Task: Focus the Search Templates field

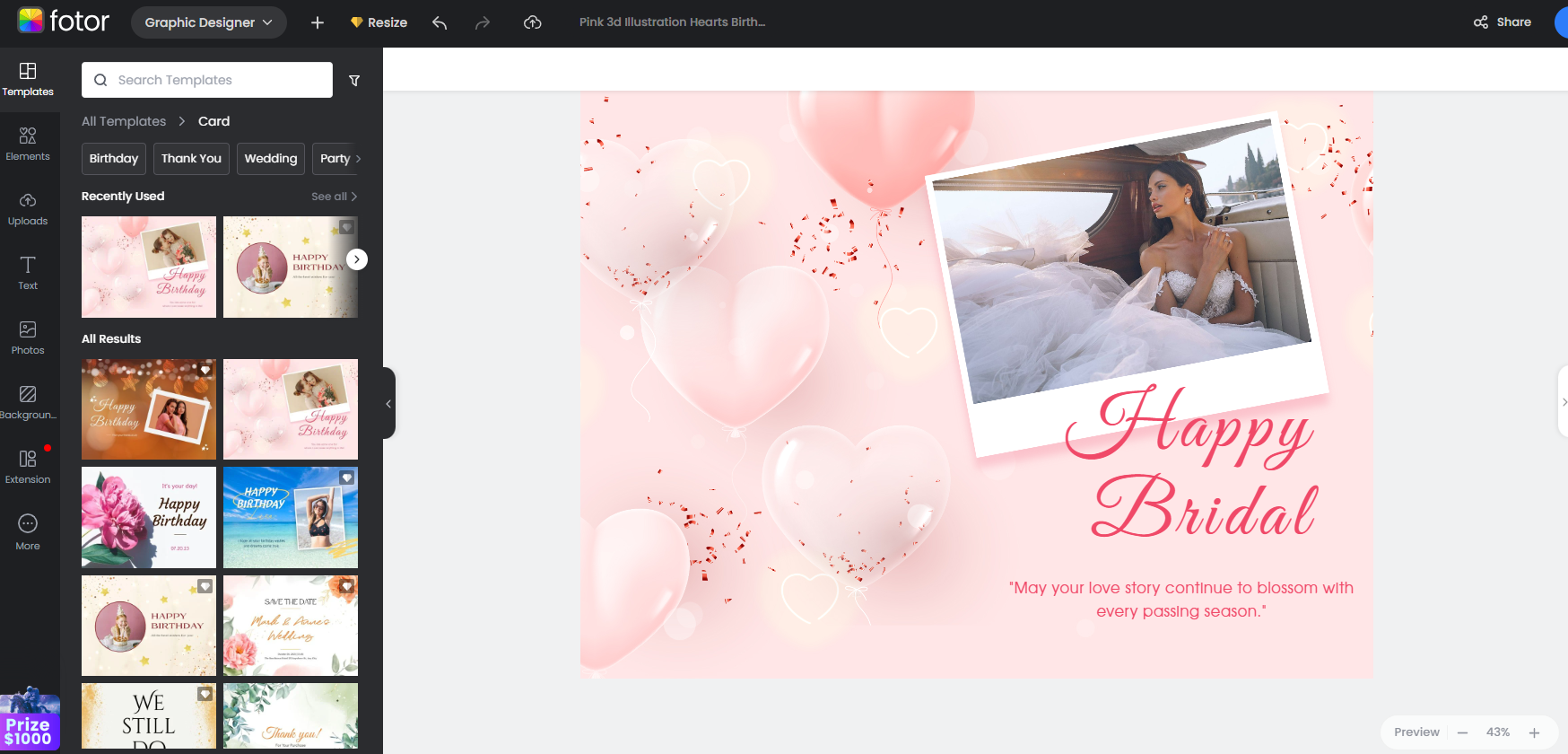Action: (x=207, y=80)
